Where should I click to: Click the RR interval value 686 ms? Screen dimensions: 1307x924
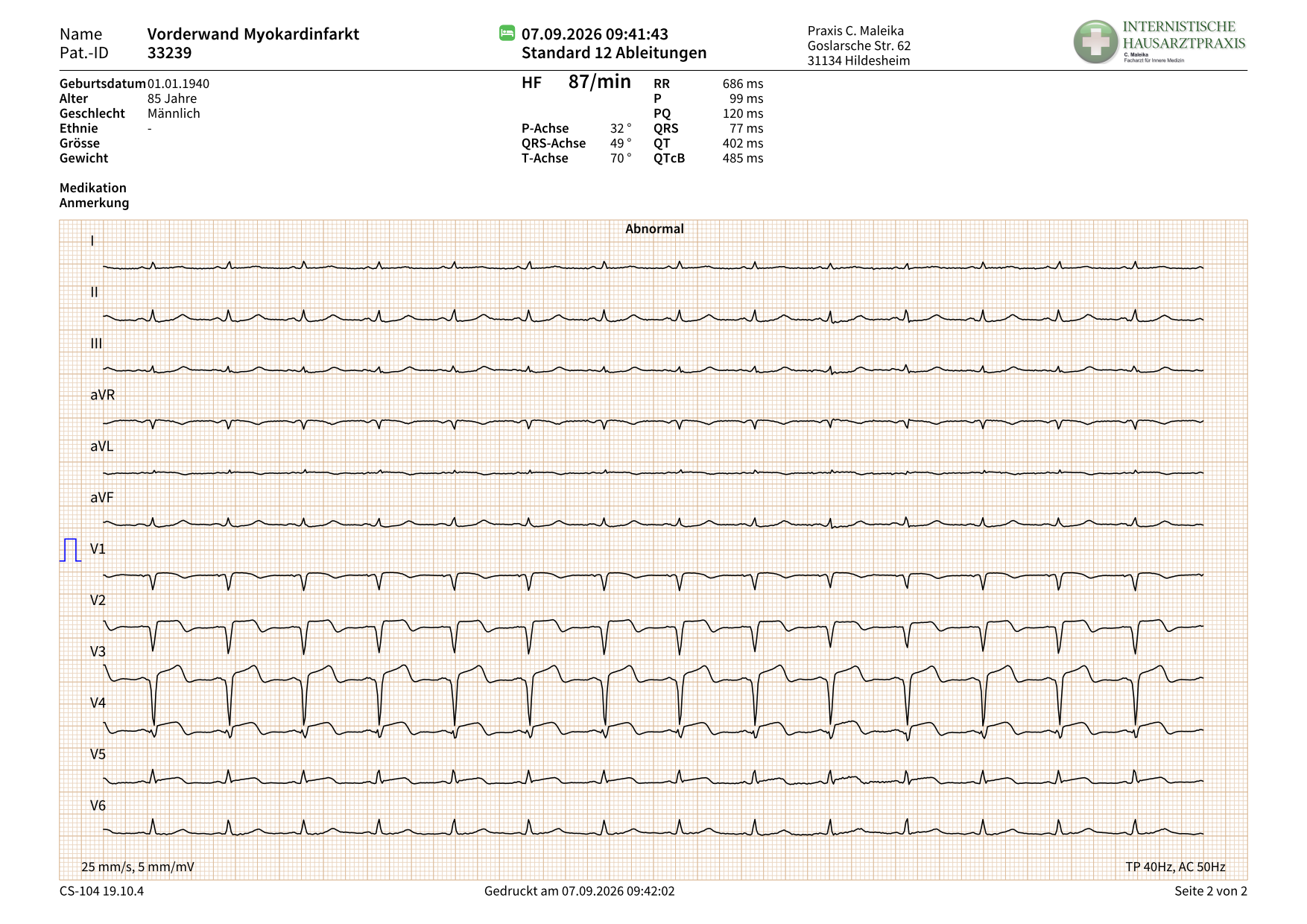tap(743, 83)
